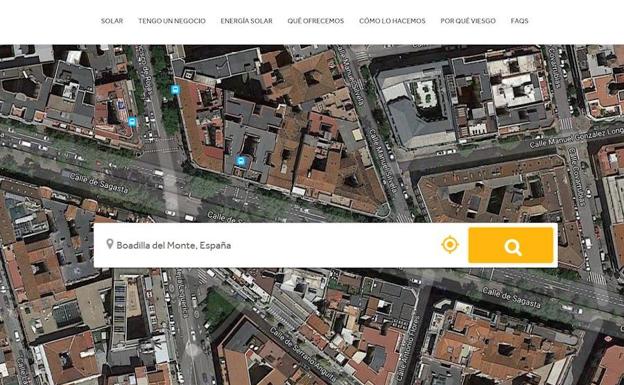The height and width of the screenshot is (385, 624).
Task: Click the blue parking marker on the map
Action: coord(121,105)
